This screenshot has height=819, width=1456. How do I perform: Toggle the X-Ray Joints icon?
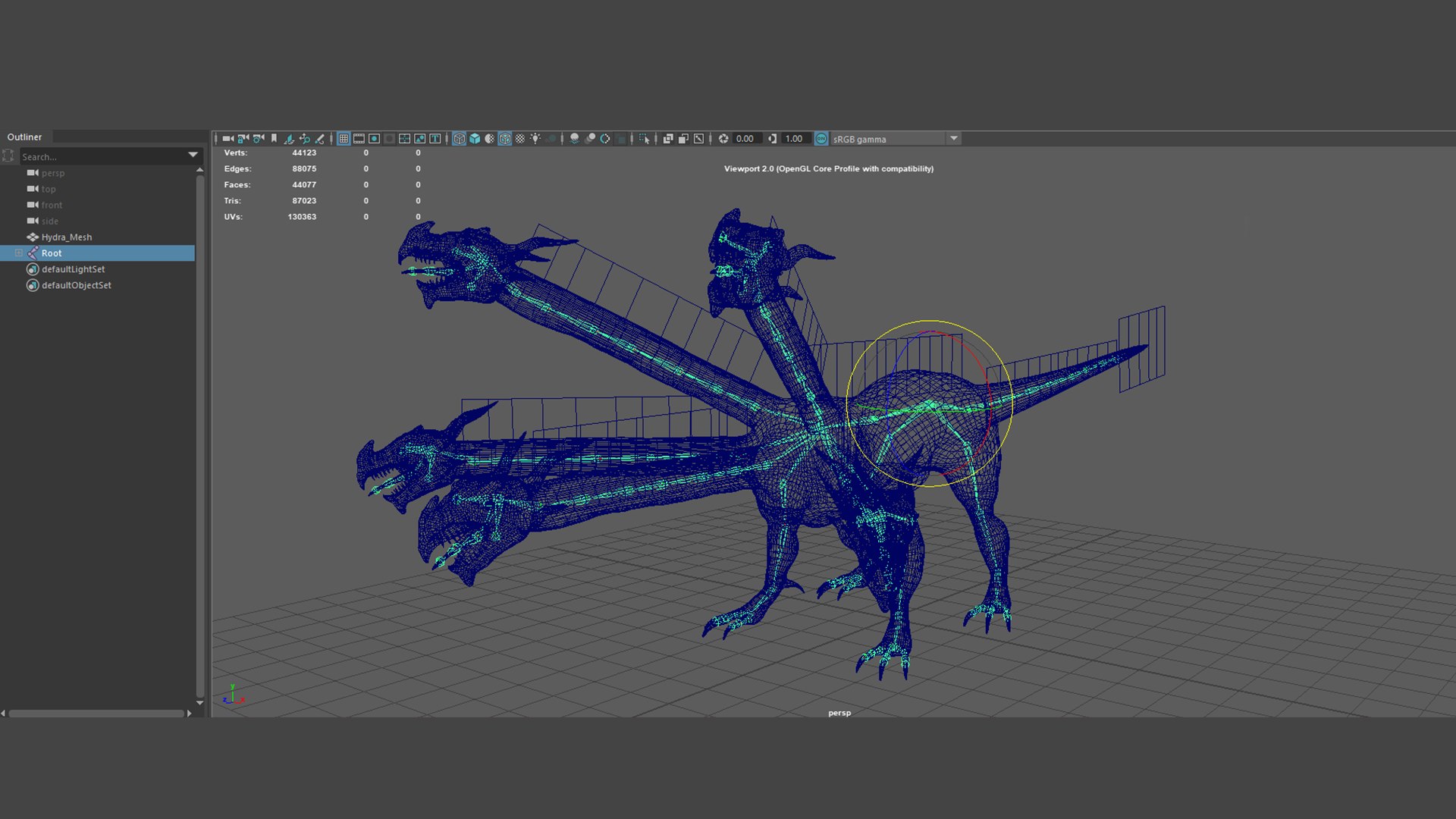[698, 139]
